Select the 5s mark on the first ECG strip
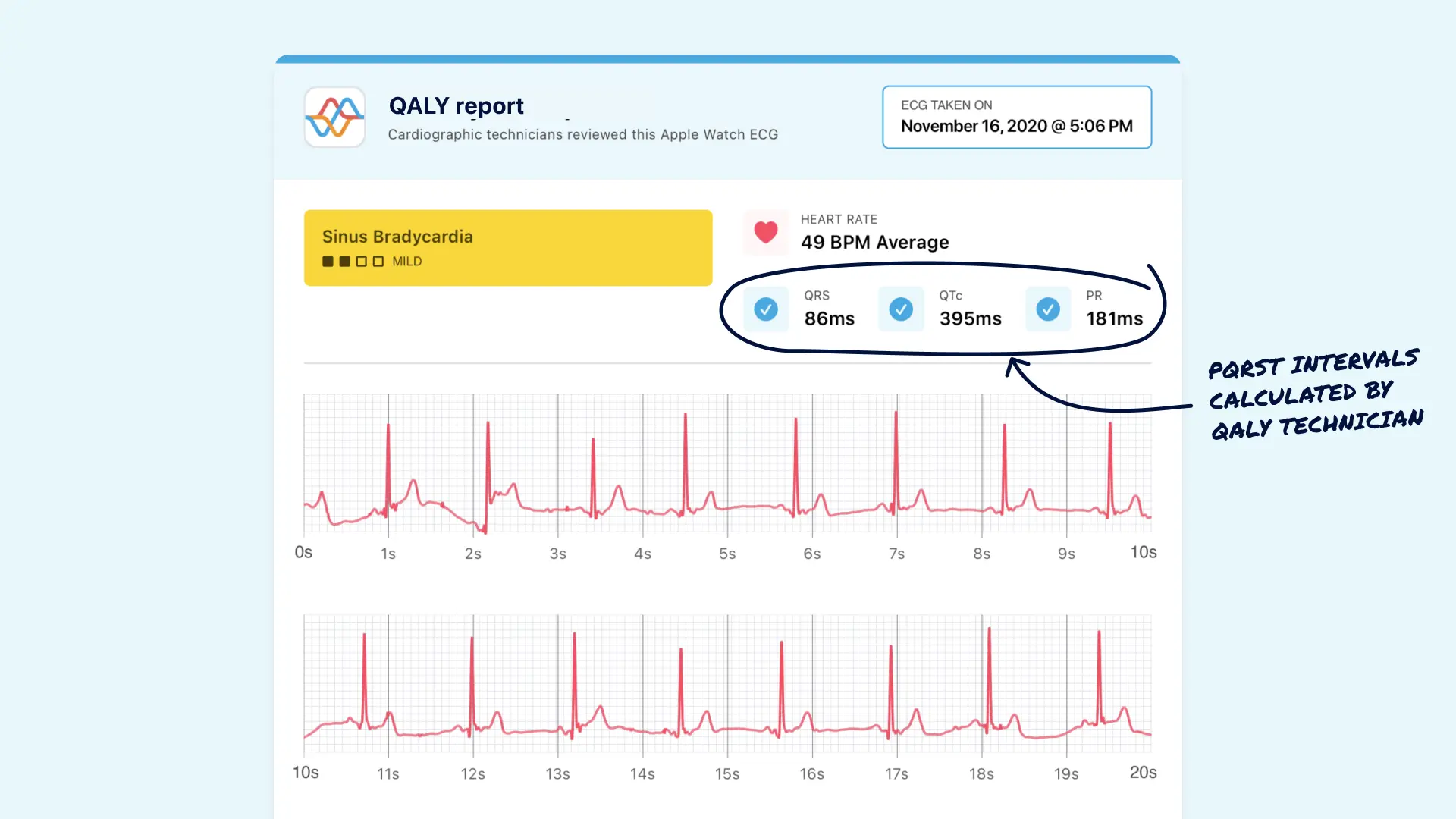 [727, 553]
